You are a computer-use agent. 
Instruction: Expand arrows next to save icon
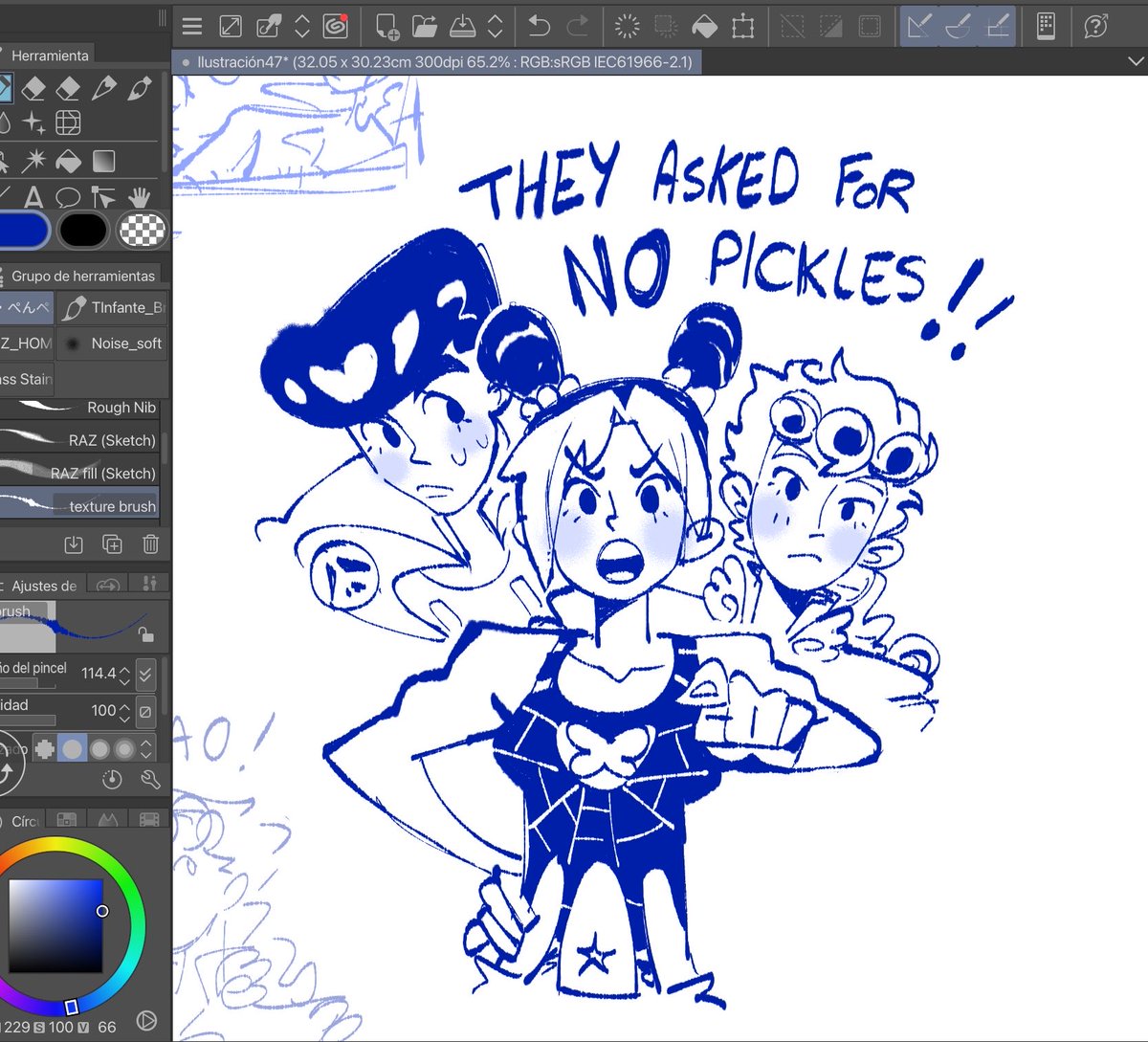click(x=496, y=27)
